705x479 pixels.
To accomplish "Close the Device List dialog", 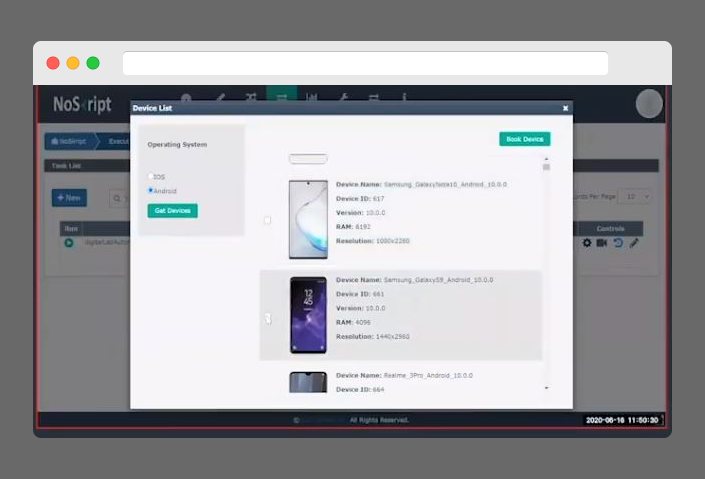I will coord(565,108).
